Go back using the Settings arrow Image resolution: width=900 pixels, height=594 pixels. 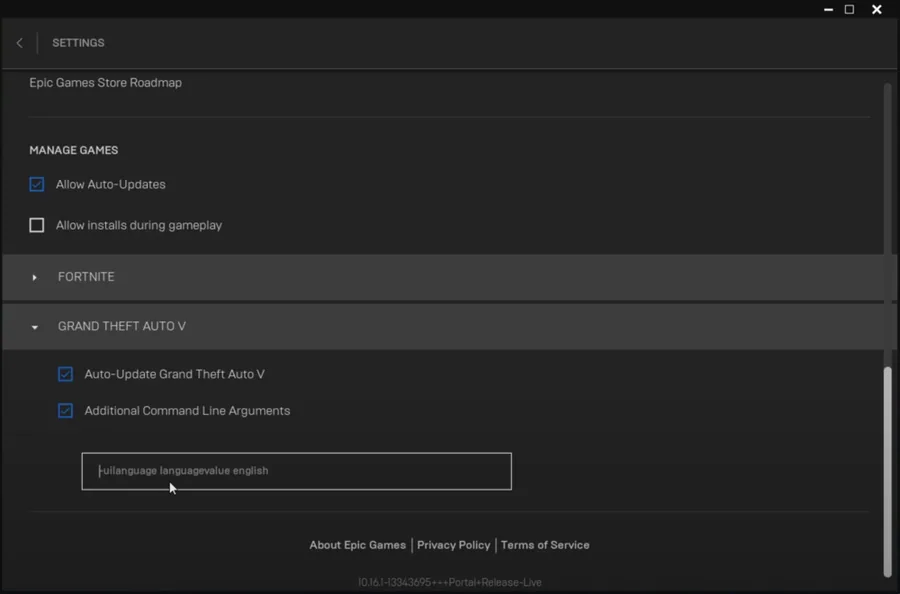20,43
